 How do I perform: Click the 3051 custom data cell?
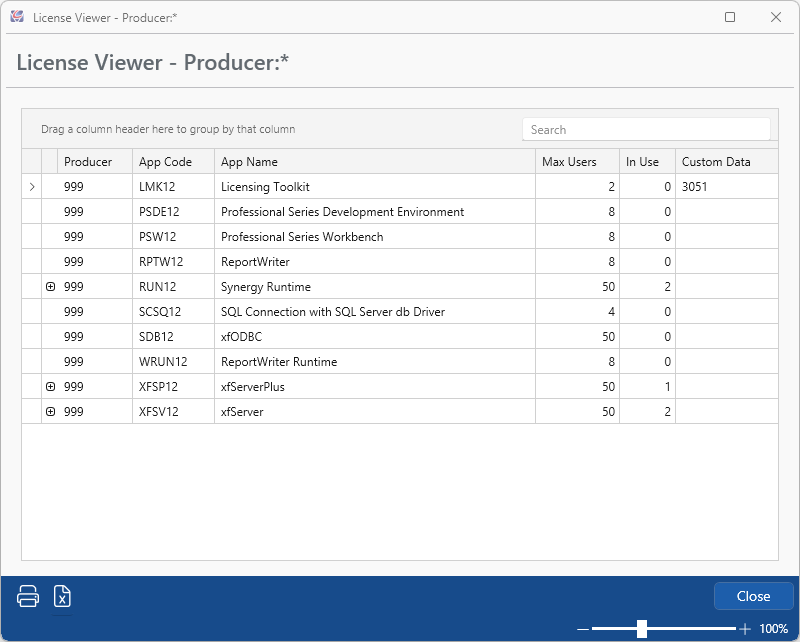(727, 187)
